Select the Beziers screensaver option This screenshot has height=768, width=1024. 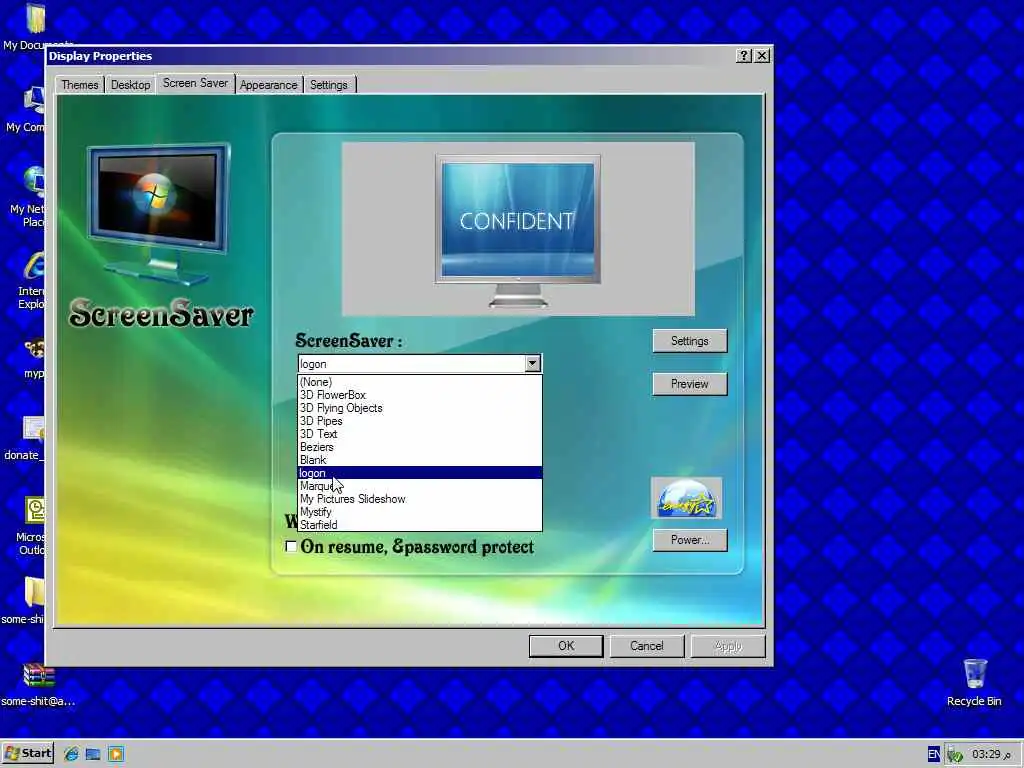tap(419, 447)
